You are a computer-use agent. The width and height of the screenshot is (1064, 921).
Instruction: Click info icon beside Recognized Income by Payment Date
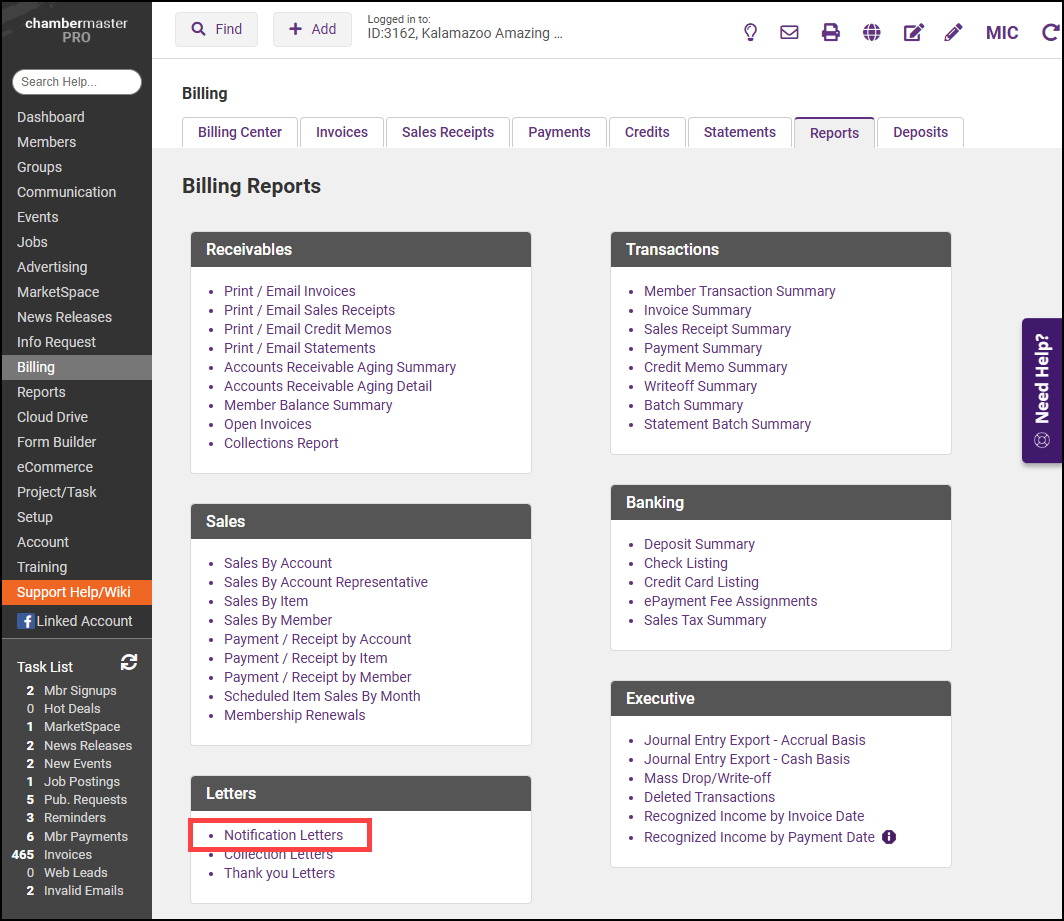pos(889,837)
